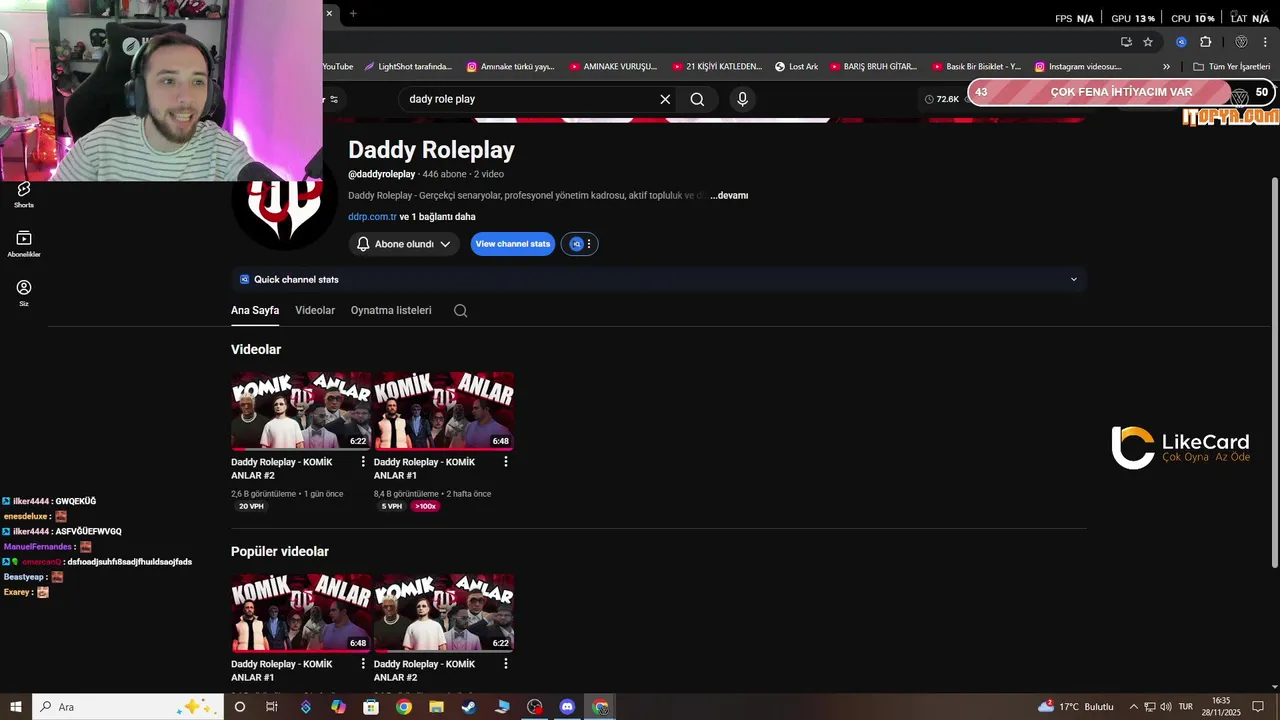This screenshot has width=1280, height=720.
Task: Click the 72.6K stats indicator
Action: pos(942,99)
